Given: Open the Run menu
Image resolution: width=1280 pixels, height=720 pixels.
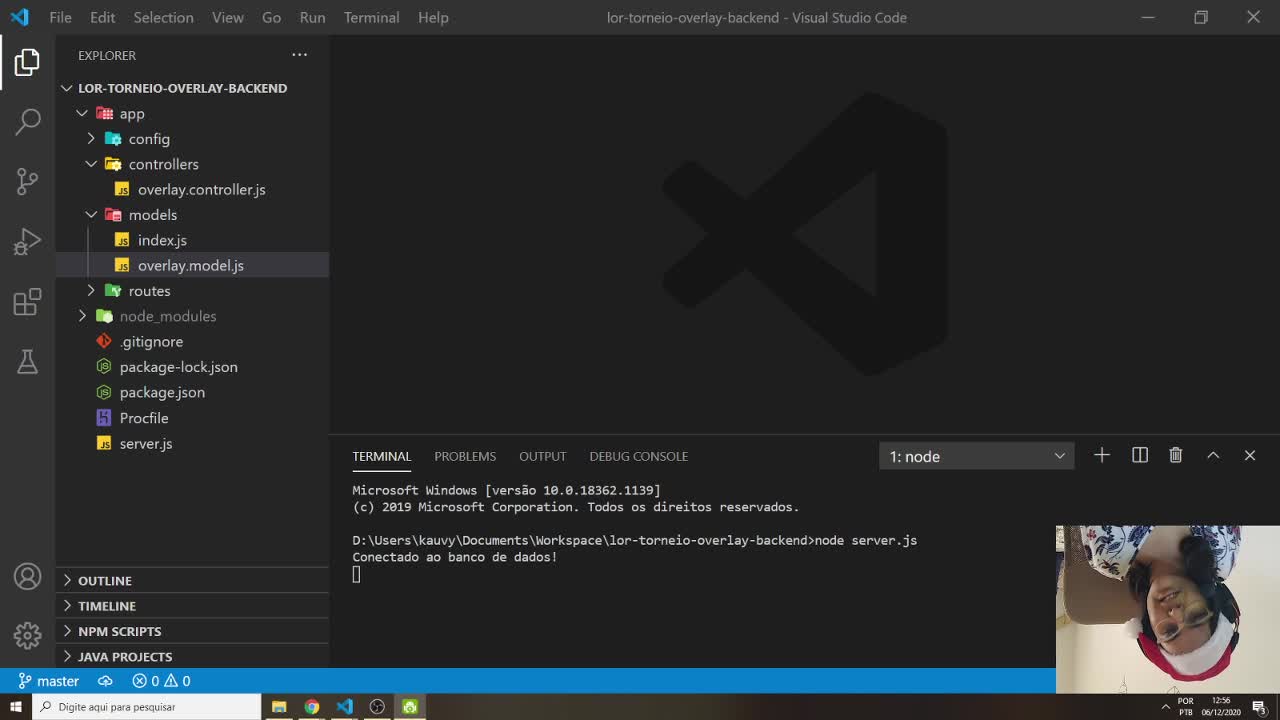Looking at the screenshot, I should pos(312,17).
